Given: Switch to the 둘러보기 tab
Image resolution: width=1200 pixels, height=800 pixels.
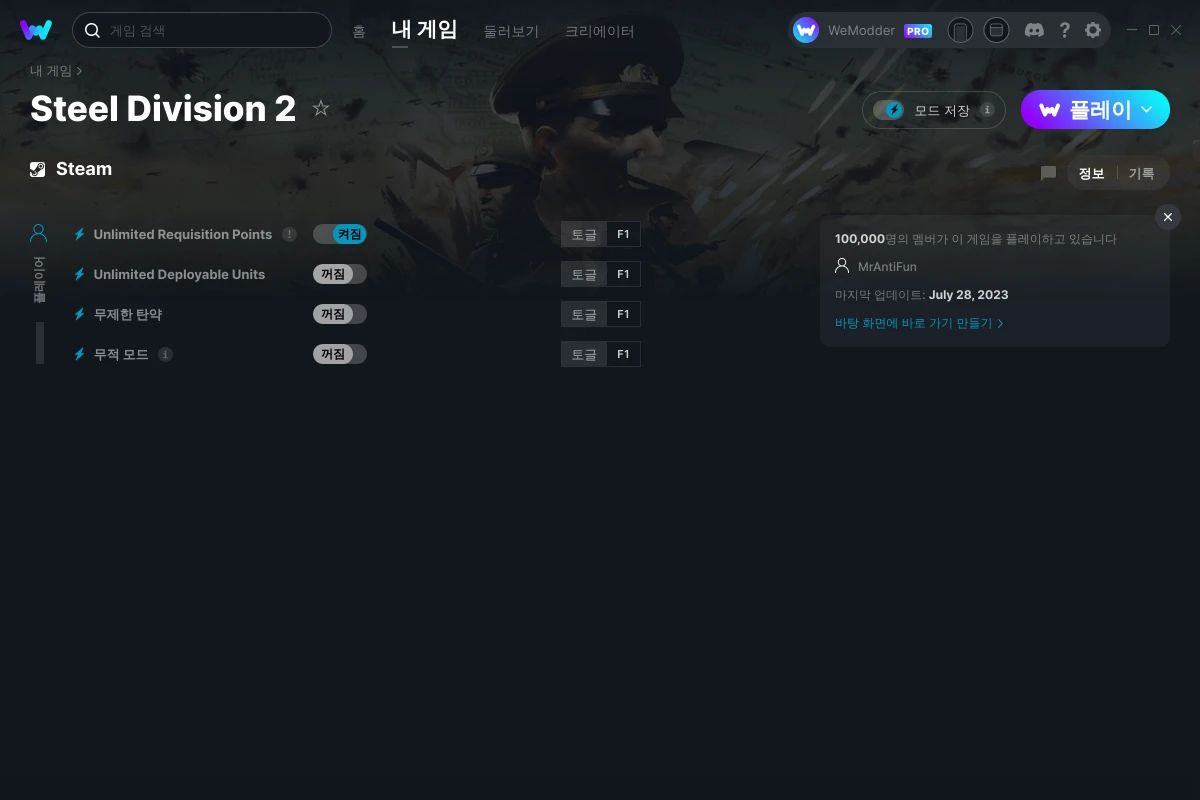Looking at the screenshot, I should pos(511,31).
